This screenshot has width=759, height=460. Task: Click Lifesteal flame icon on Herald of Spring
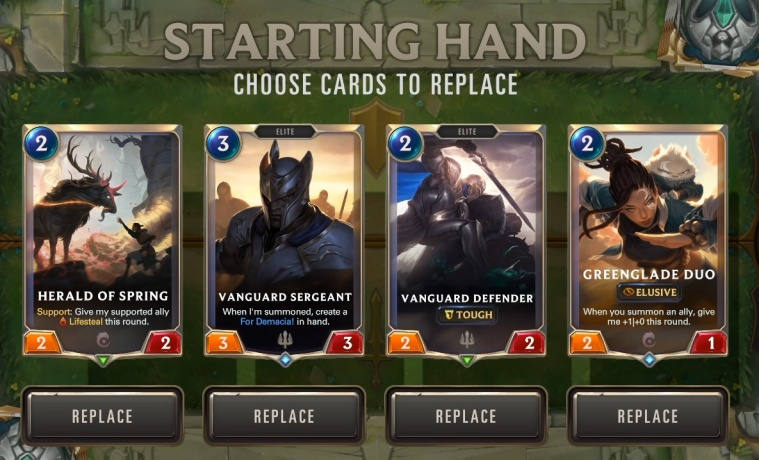click(x=63, y=322)
